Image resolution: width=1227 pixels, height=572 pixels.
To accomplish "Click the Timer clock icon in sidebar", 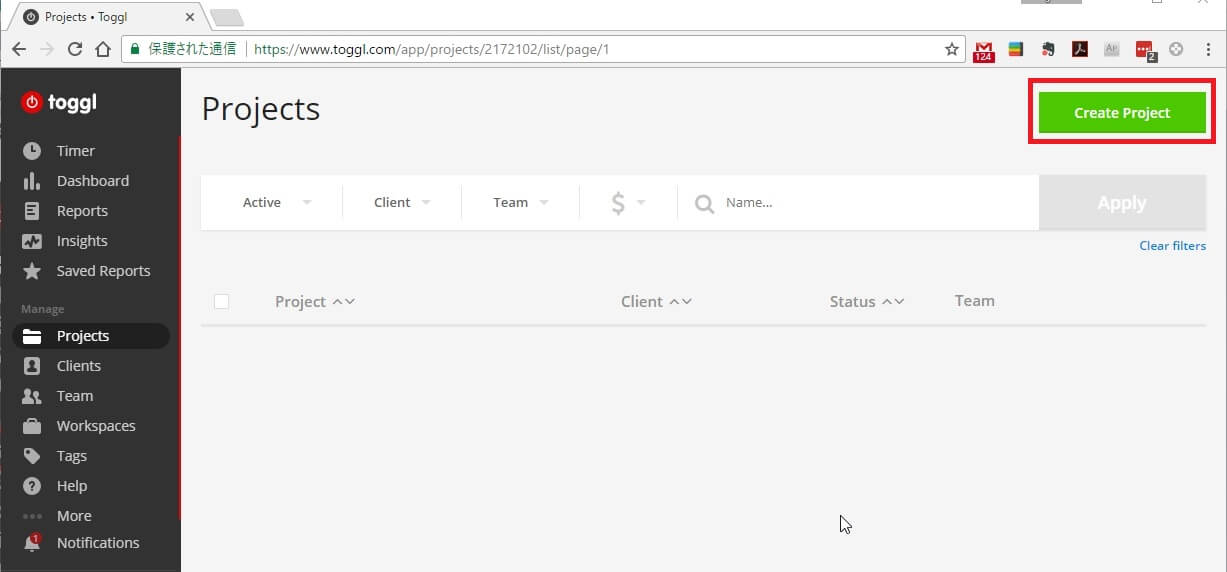I will [32, 151].
